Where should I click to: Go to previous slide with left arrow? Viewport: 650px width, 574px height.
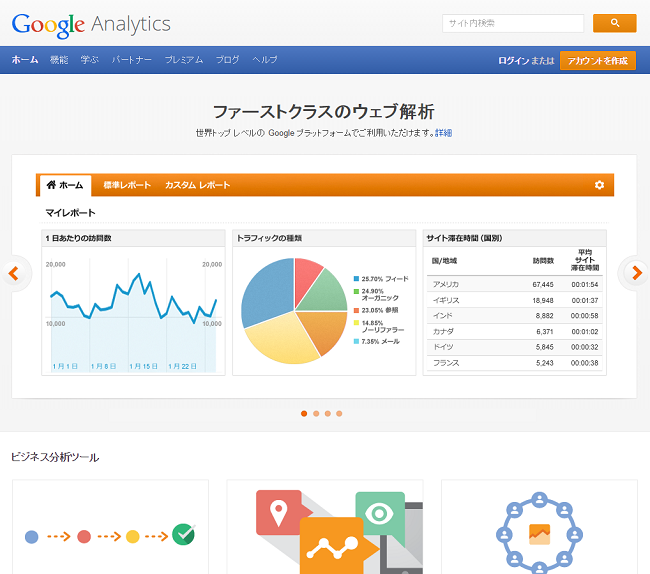[x=14, y=274]
